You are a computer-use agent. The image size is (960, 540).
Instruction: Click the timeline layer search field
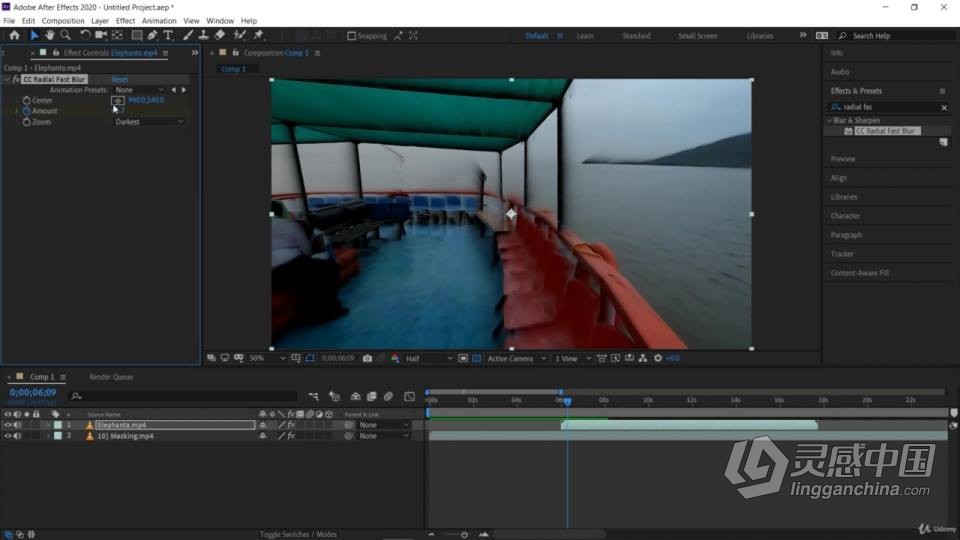click(x=184, y=397)
